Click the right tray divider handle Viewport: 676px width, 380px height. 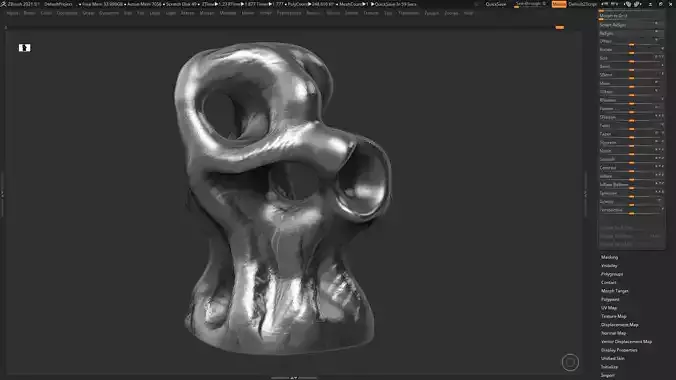pos(585,194)
